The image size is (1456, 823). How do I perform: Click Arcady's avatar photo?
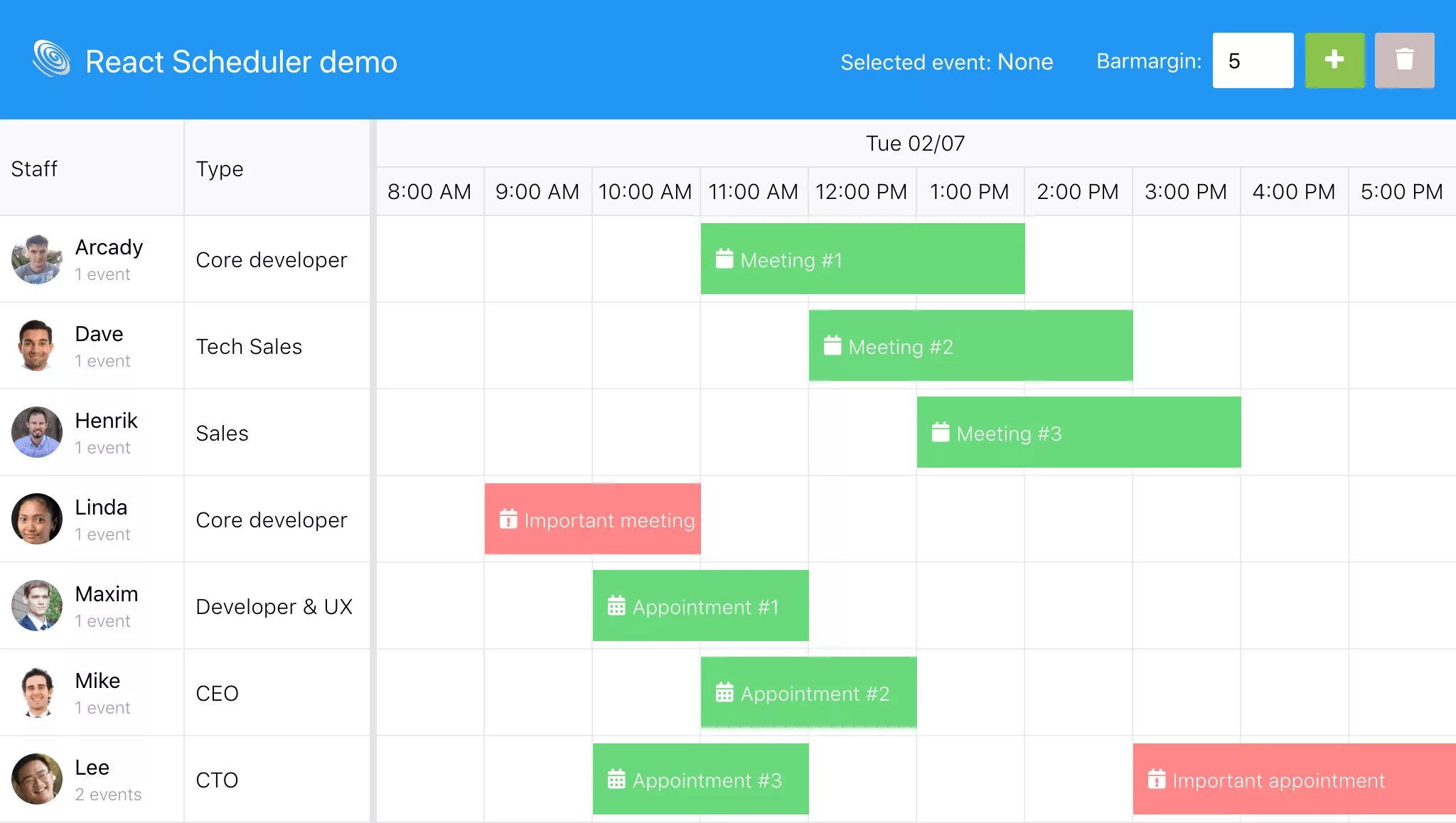coord(37,259)
